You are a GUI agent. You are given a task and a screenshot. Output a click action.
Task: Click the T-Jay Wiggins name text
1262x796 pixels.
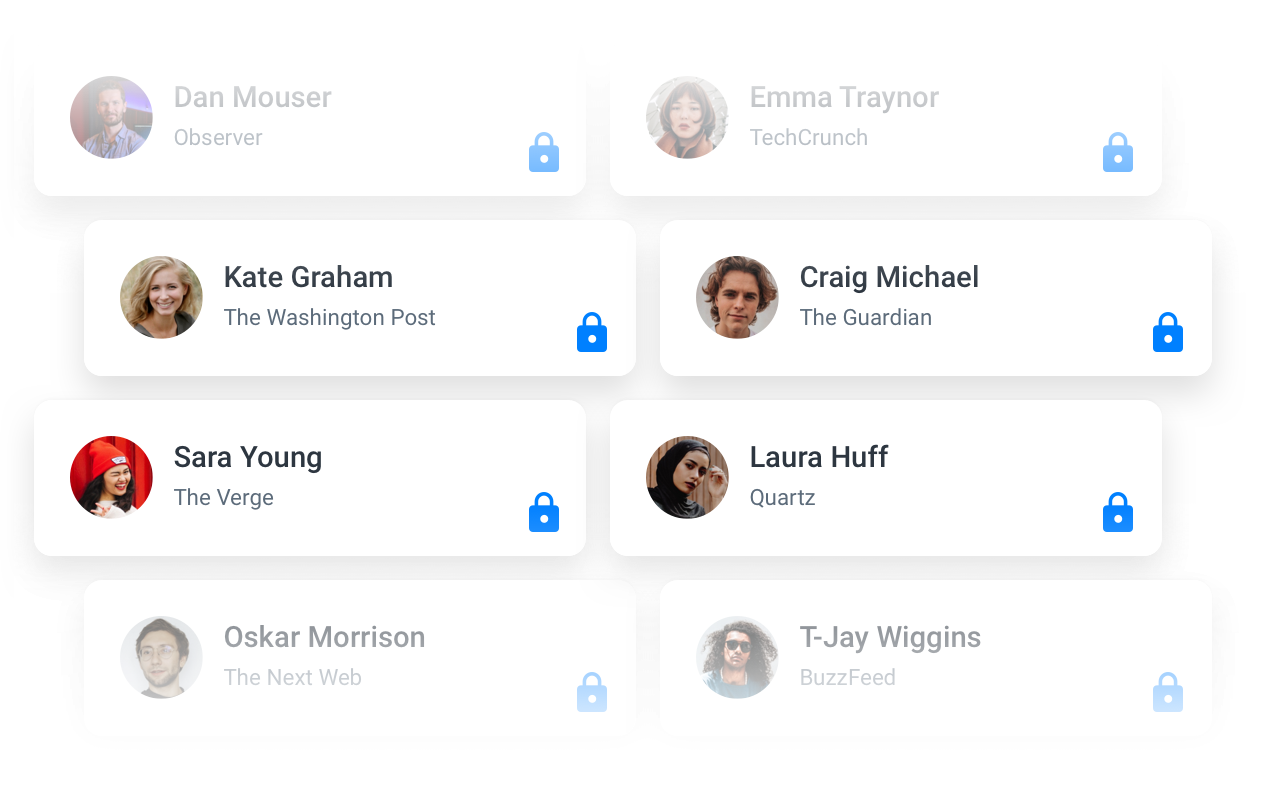[890, 637]
